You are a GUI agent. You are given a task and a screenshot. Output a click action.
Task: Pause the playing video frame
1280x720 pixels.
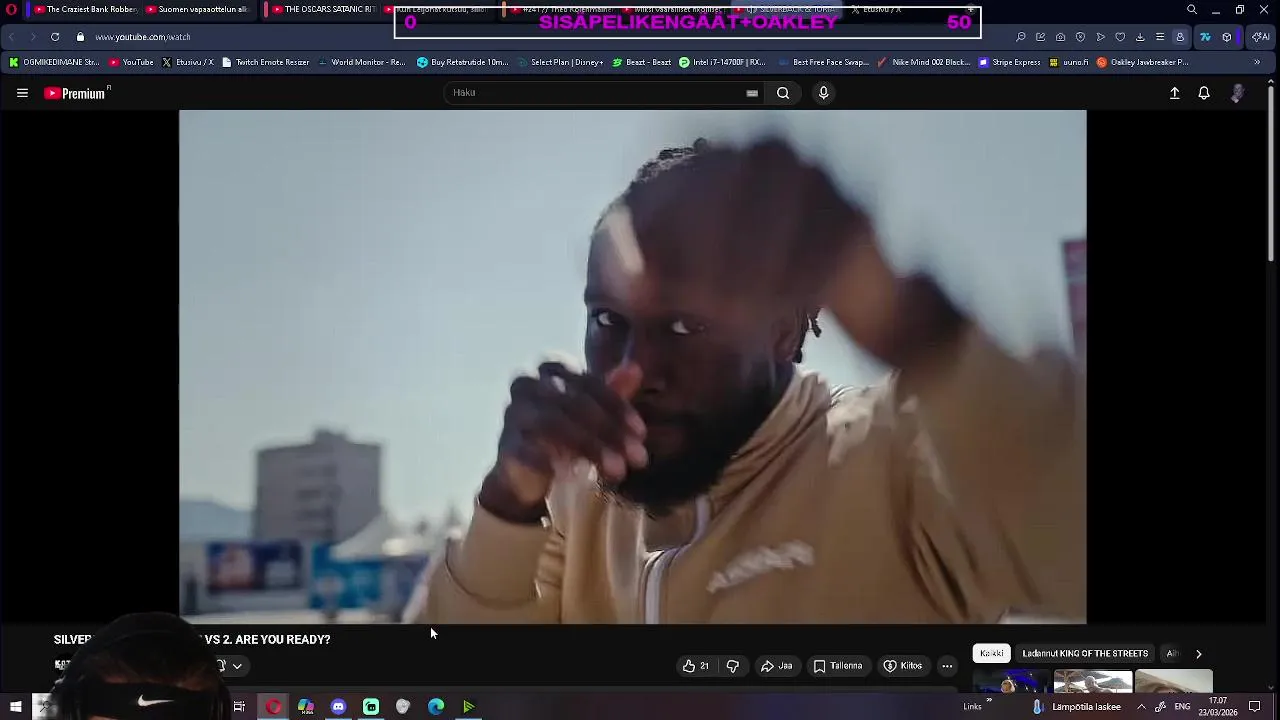pyautogui.click(x=632, y=366)
